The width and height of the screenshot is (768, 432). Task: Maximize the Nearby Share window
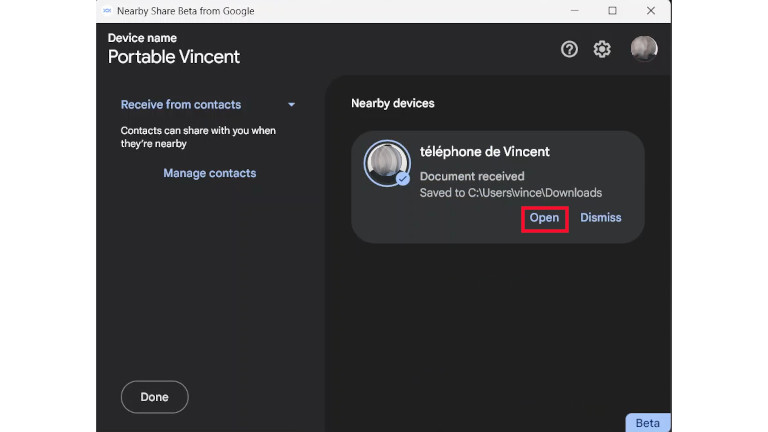(612, 11)
